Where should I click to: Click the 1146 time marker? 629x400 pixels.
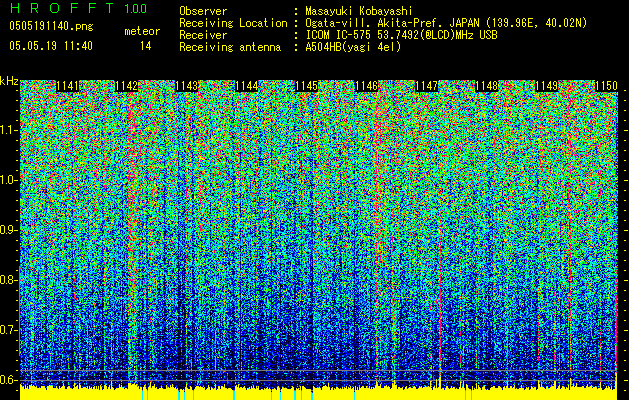point(367,86)
